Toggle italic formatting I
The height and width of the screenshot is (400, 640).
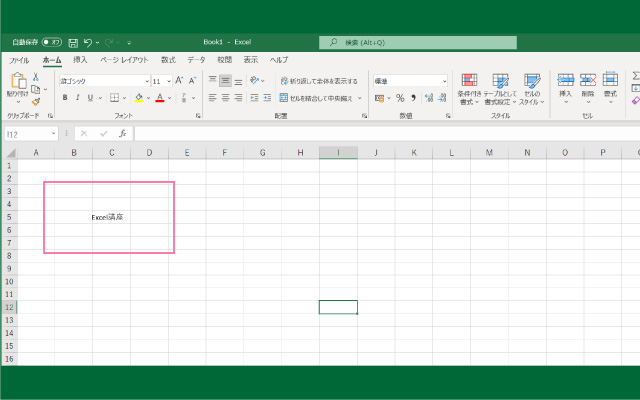[78, 98]
